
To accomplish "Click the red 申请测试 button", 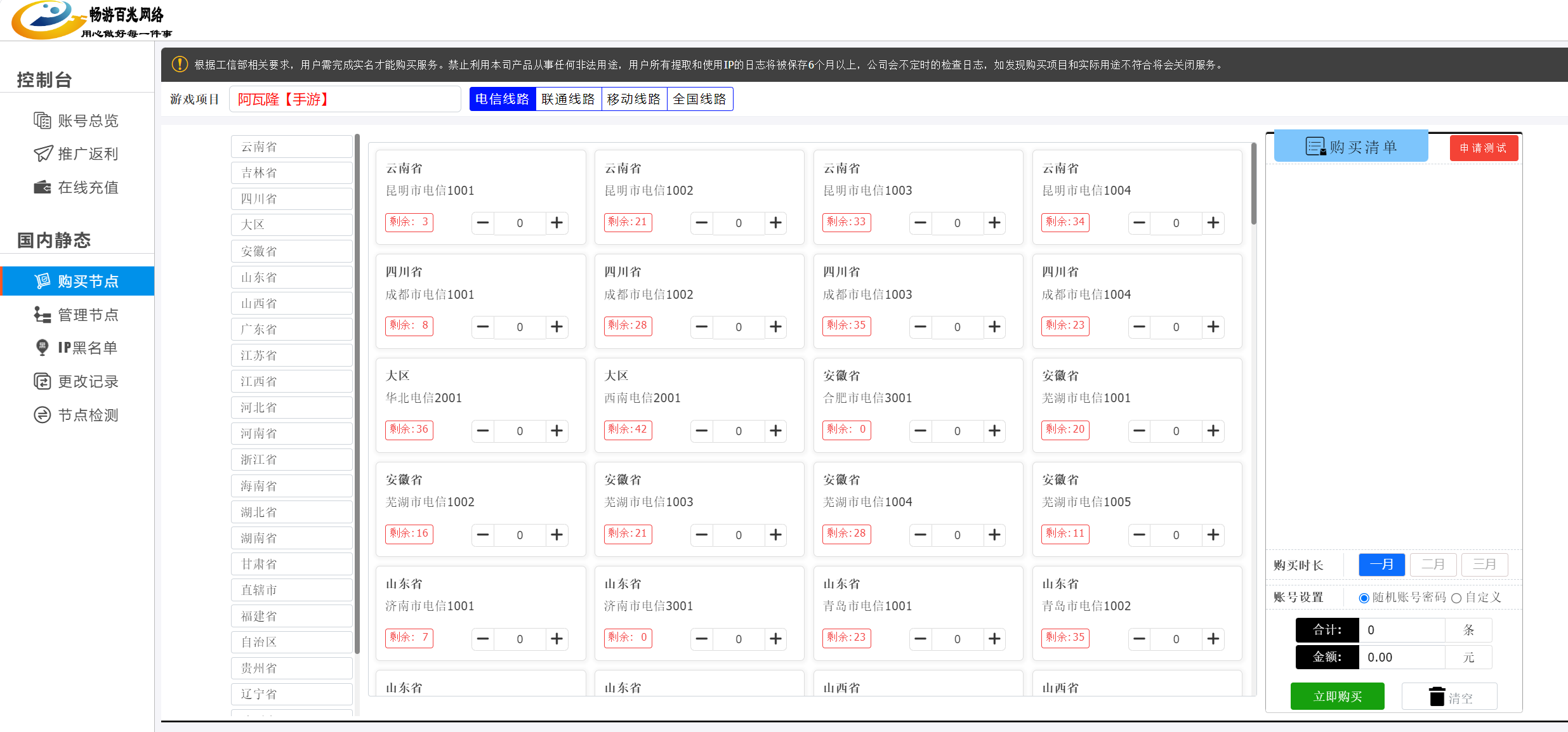I will 1483,148.
